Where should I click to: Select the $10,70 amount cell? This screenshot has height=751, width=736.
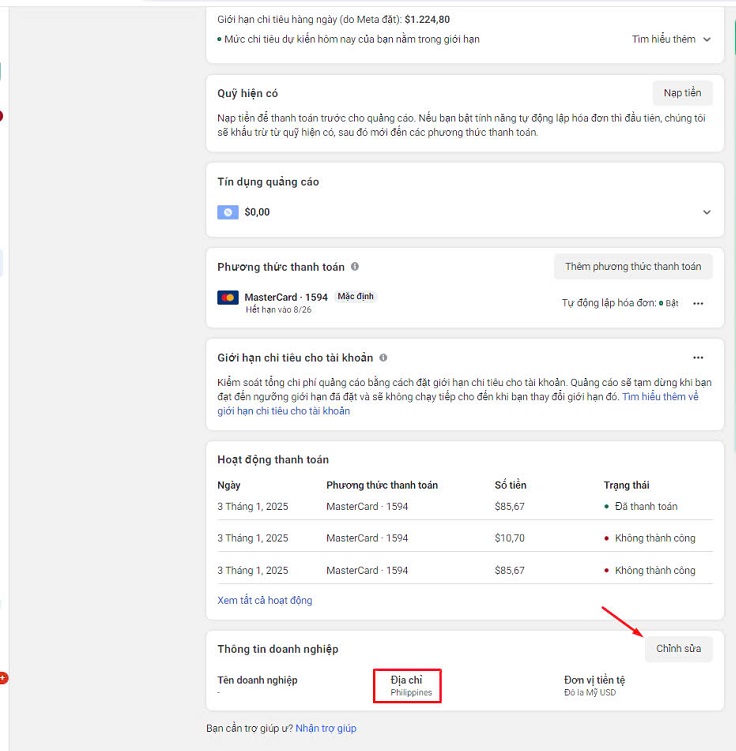tap(510, 538)
